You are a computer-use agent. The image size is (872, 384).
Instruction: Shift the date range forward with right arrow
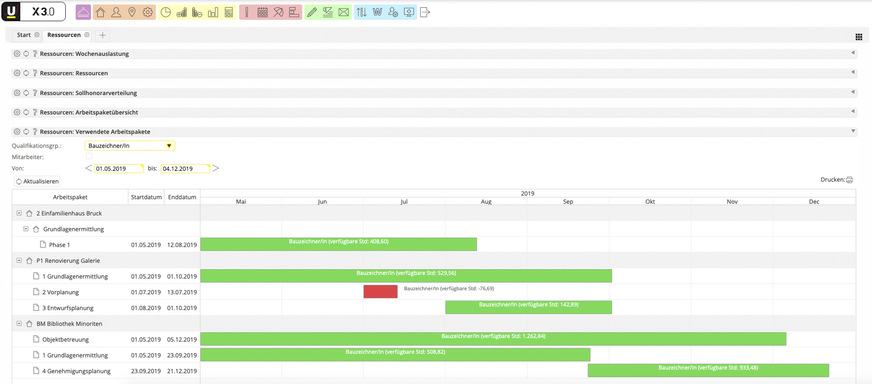coord(216,168)
